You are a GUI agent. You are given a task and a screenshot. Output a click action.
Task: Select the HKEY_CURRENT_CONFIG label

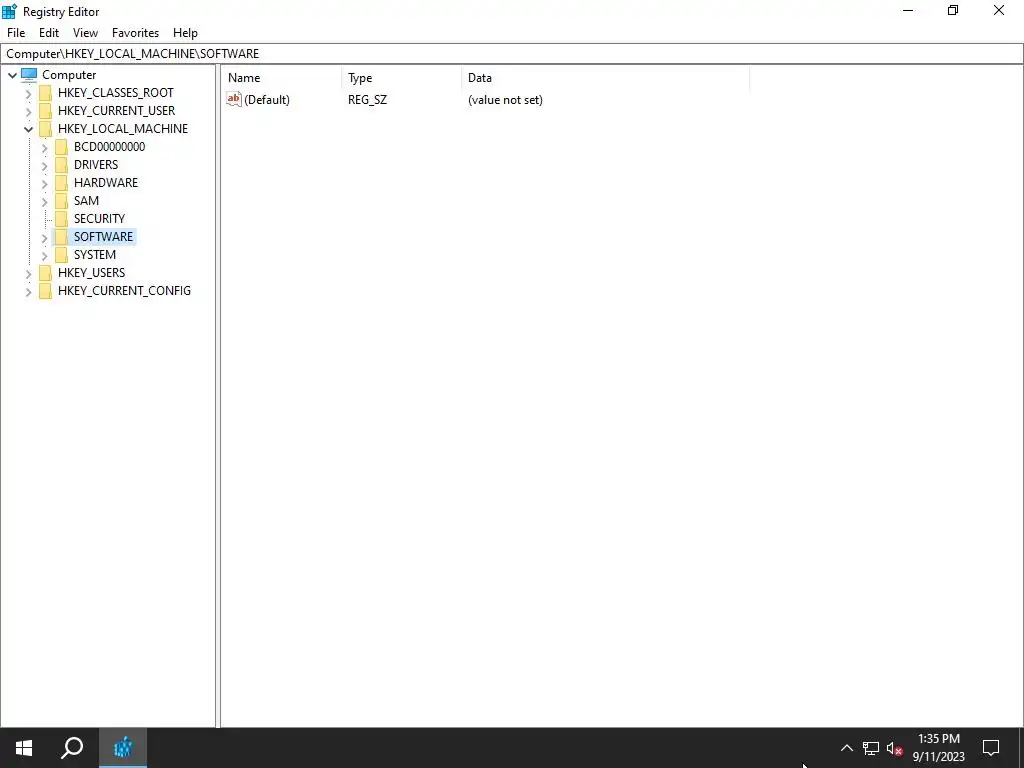[124, 291]
